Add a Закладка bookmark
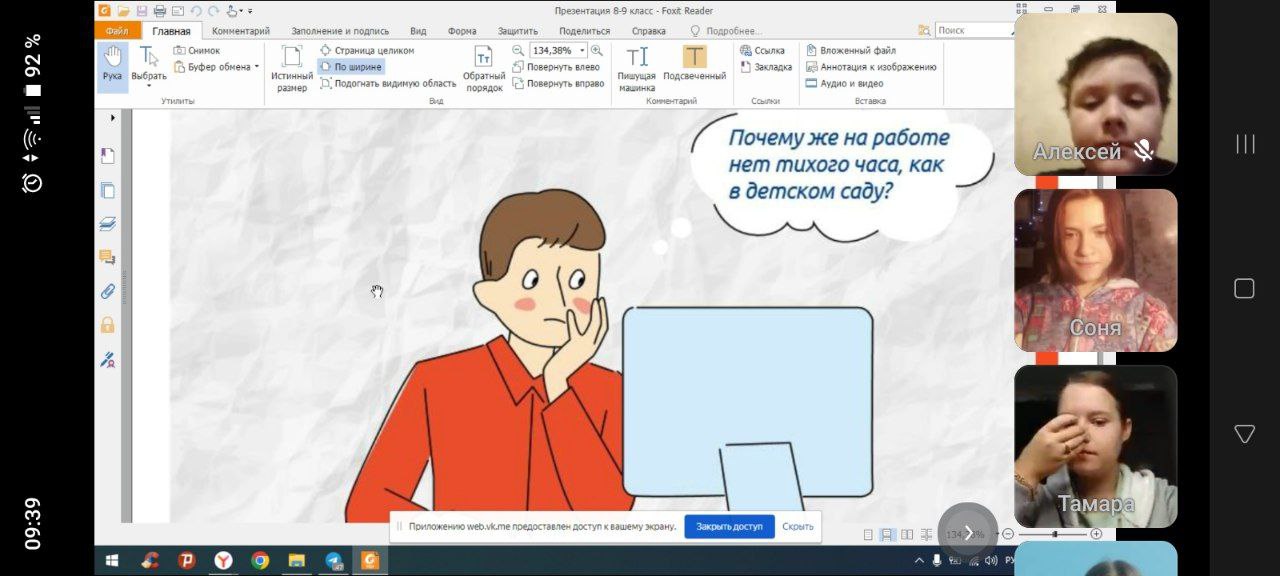1280x576 pixels. click(x=766, y=67)
